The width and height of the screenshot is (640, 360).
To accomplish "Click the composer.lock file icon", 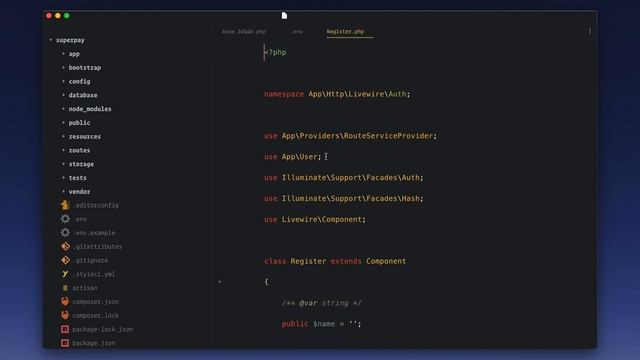I will [65, 315].
